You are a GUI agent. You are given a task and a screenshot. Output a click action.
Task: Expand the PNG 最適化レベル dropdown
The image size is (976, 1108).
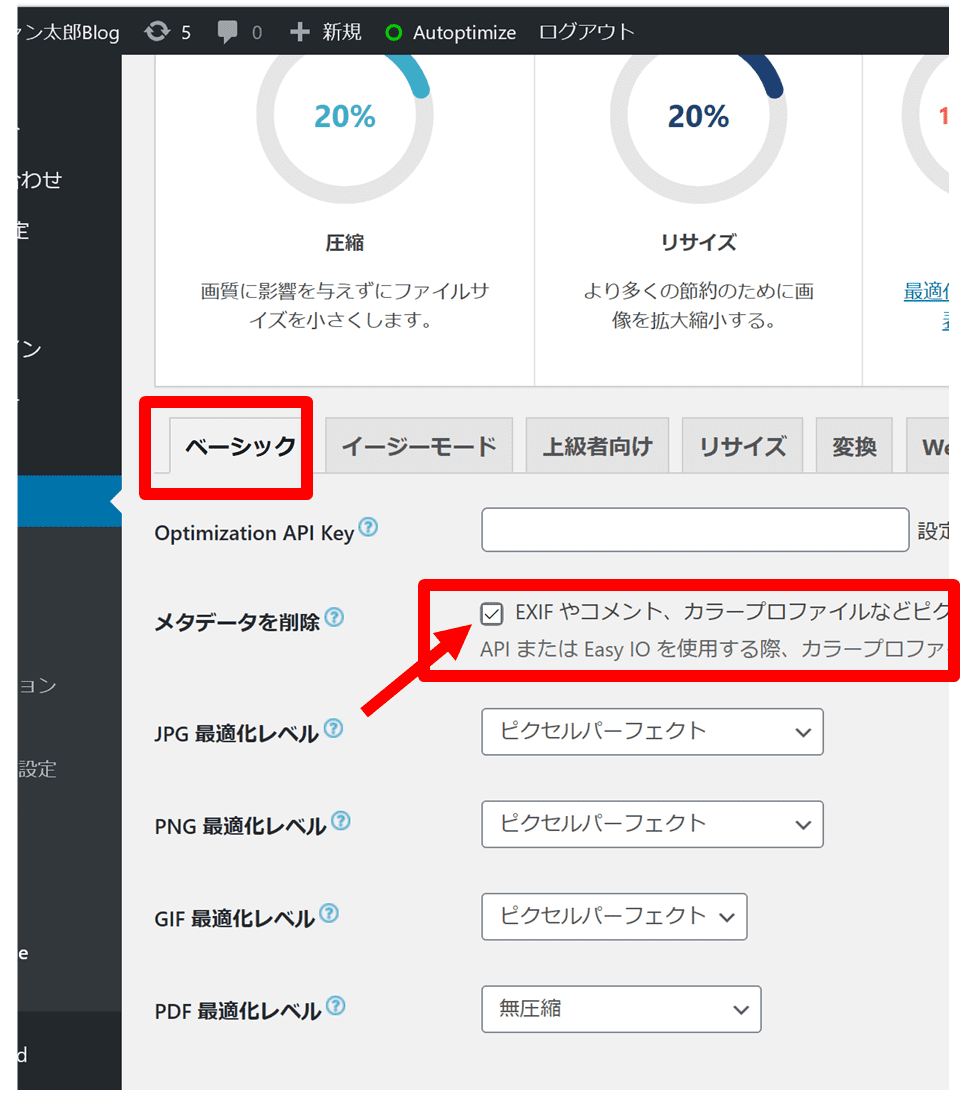652,825
